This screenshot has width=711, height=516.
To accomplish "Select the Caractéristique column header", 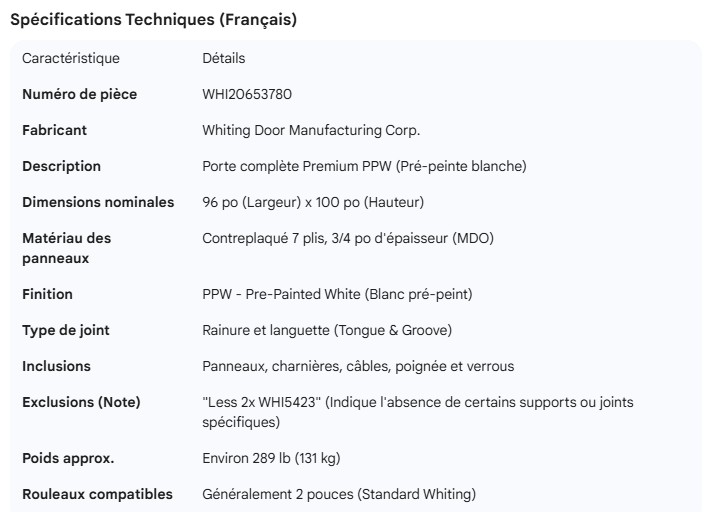I will click(x=71, y=58).
